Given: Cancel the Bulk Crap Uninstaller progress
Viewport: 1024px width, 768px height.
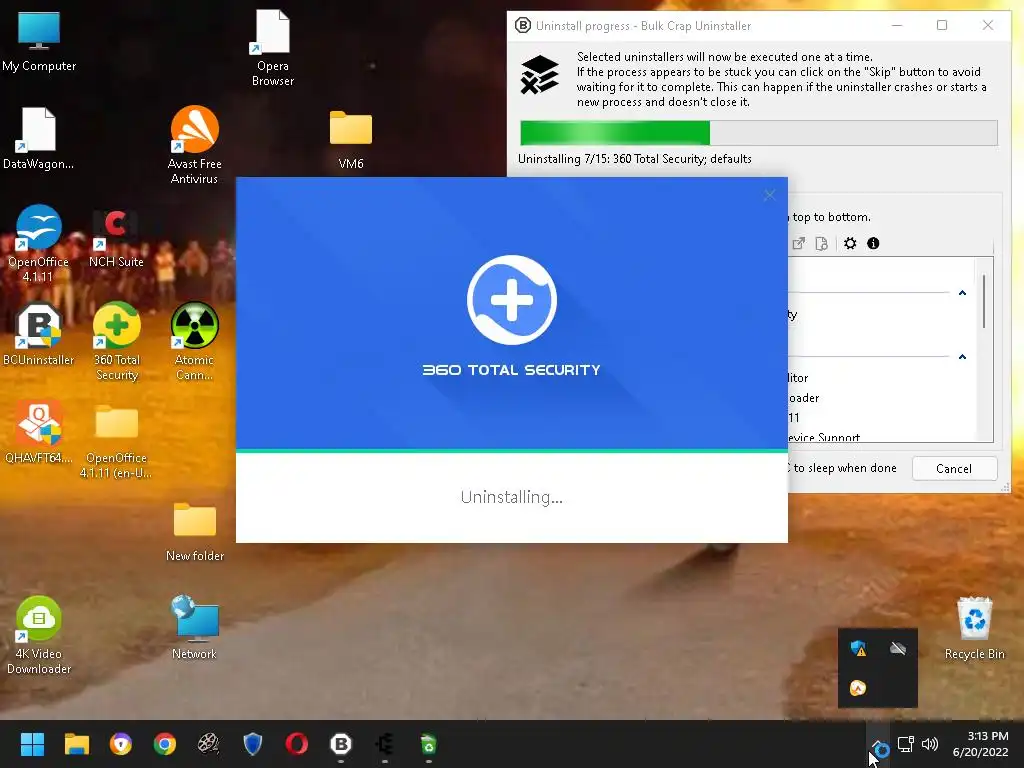Looking at the screenshot, I should coord(954,468).
